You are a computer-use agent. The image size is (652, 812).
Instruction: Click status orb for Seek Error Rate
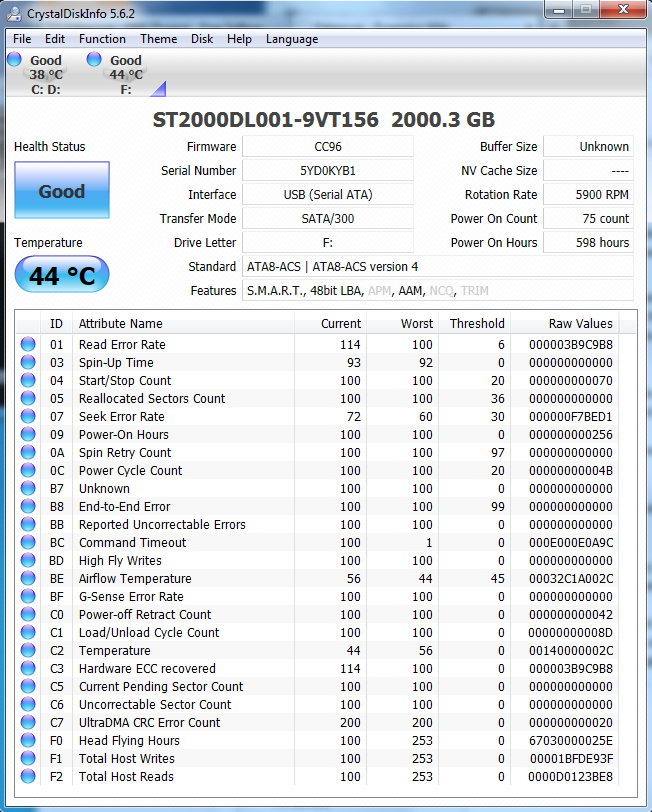28,416
